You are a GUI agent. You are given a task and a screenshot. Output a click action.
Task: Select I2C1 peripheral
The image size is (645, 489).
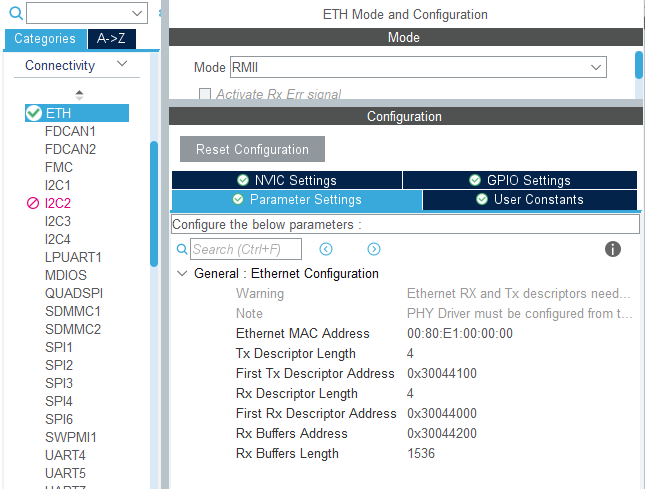(x=58, y=185)
